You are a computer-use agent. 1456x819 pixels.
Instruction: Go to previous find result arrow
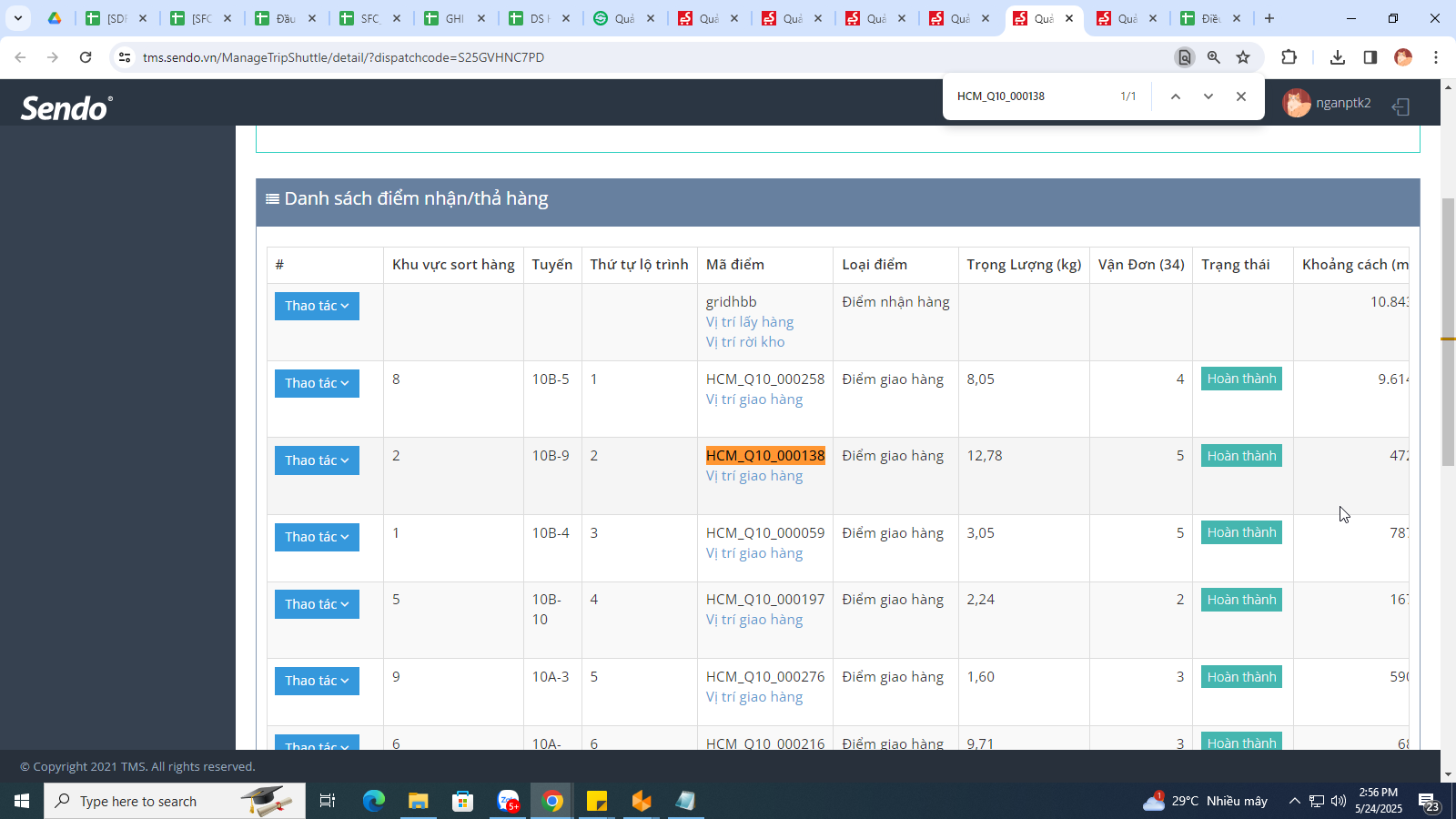coord(1176,96)
